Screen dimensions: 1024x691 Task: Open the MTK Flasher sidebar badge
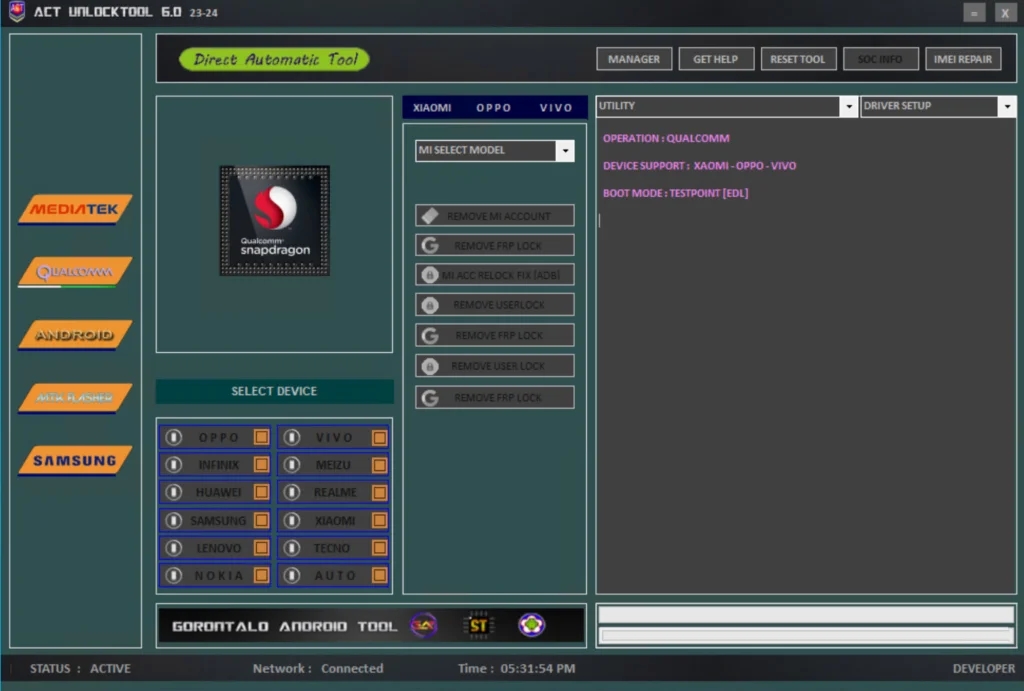tap(75, 397)
